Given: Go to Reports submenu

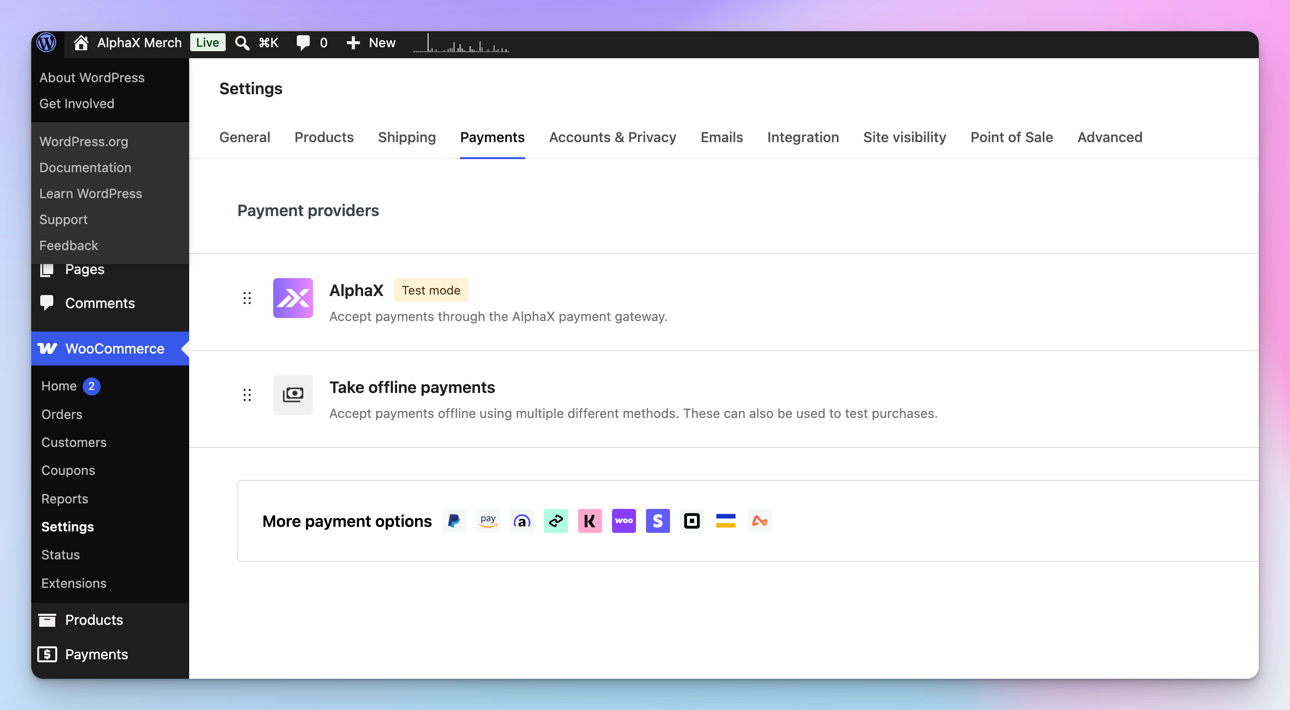Looking at the screenshot, I should coord(65,498).
